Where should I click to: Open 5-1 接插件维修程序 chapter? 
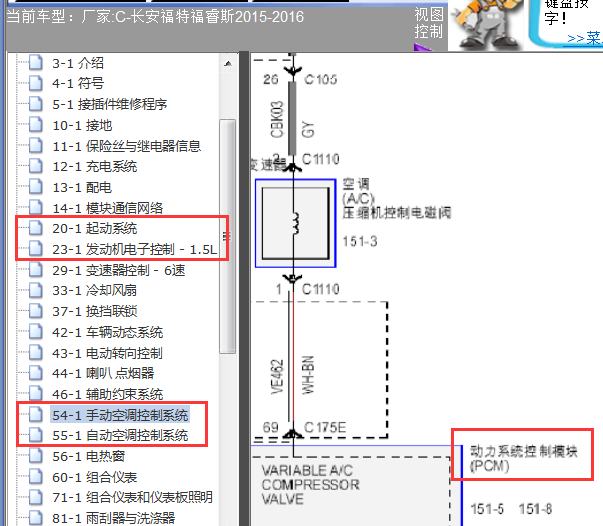[110, 104]
